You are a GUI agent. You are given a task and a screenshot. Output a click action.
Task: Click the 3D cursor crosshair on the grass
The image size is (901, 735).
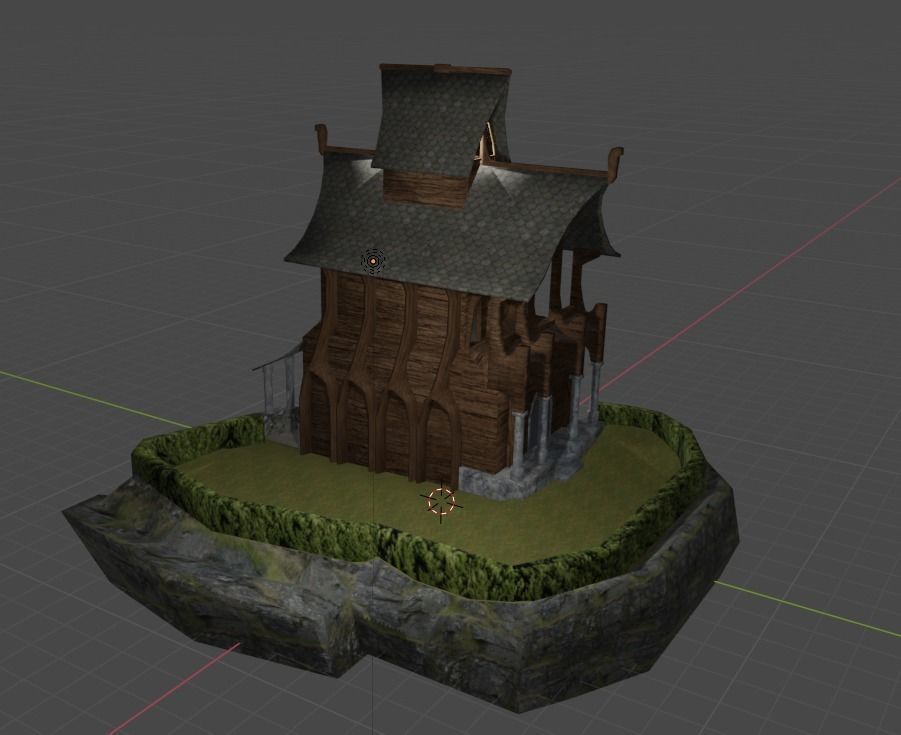coord(441,501)
